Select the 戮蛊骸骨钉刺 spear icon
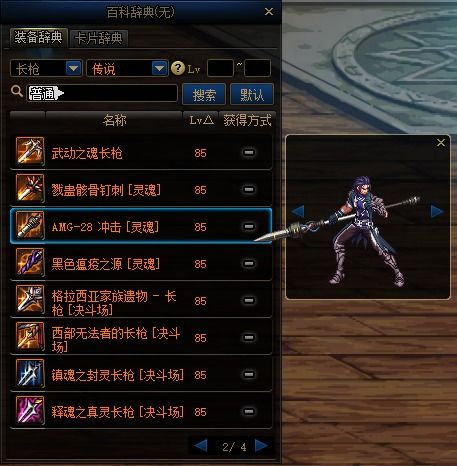The height and width of the screenshot is (466, 457). click(30, 189)
